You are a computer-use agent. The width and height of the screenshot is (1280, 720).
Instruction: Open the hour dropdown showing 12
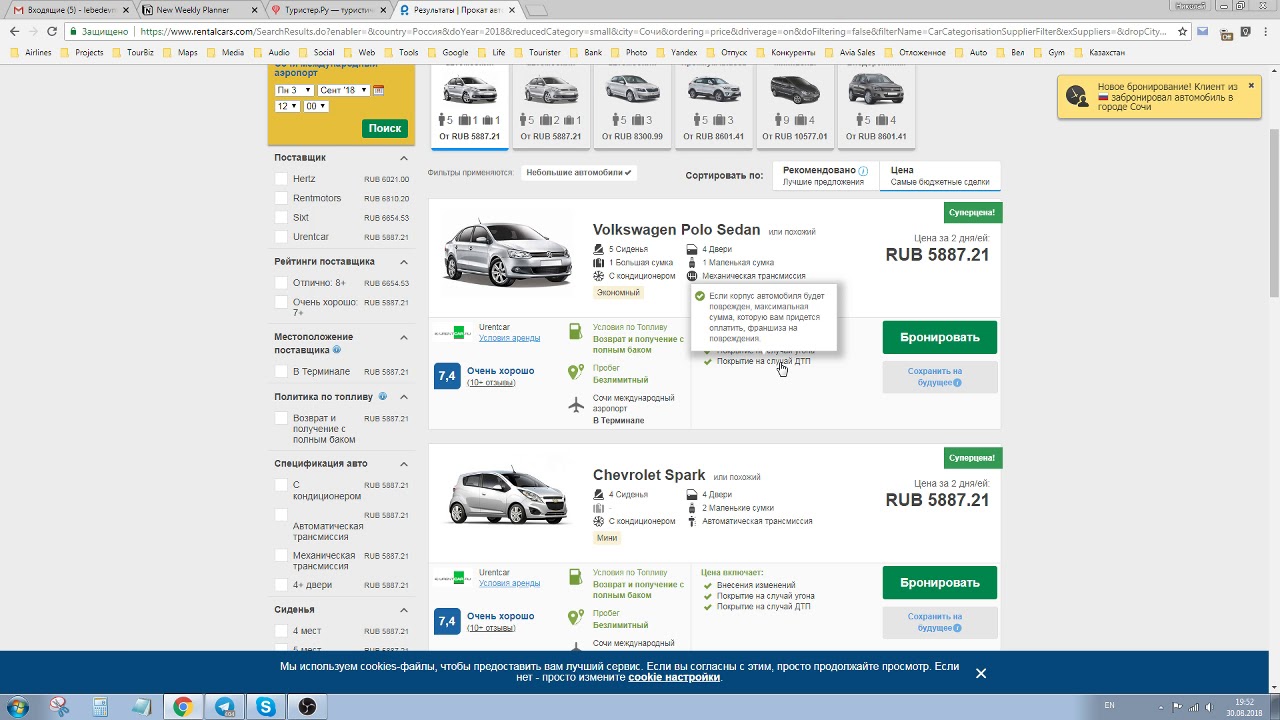(x=287, y=106)
